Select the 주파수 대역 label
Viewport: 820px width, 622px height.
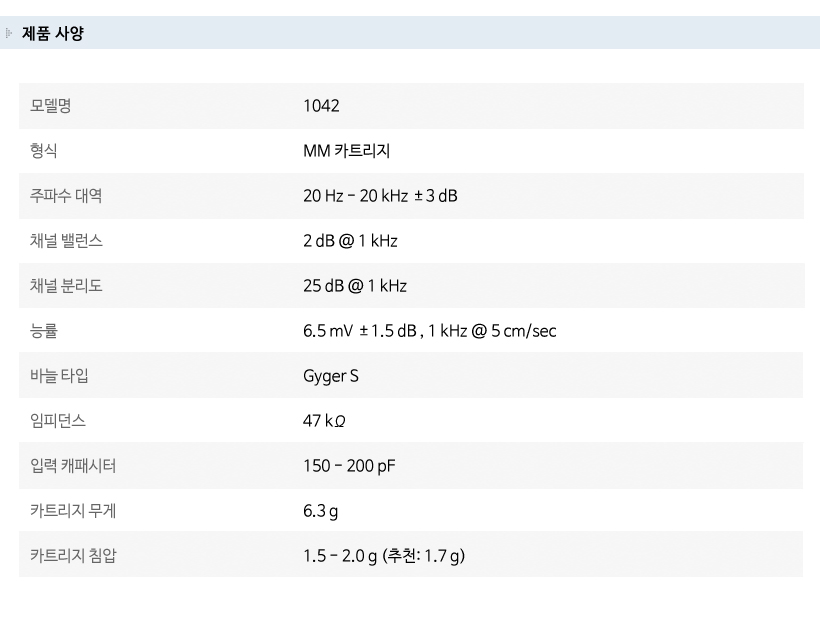(66, 196)
